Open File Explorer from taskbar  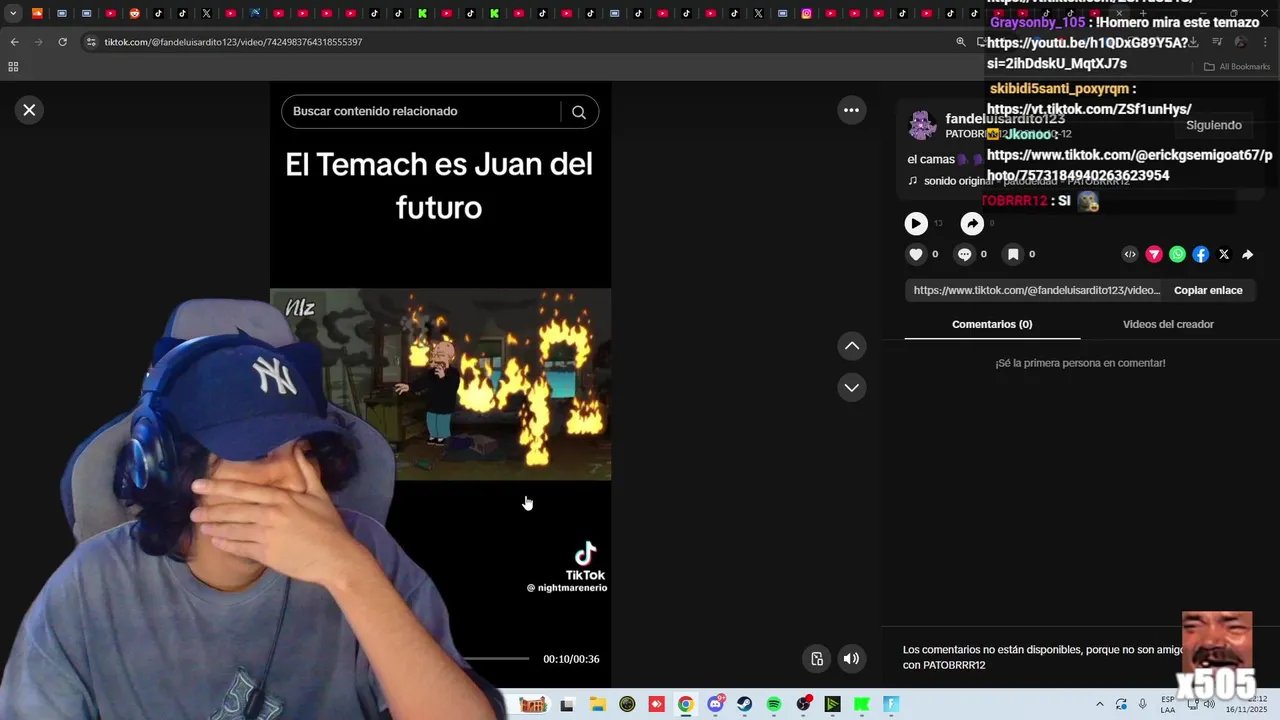597,704
